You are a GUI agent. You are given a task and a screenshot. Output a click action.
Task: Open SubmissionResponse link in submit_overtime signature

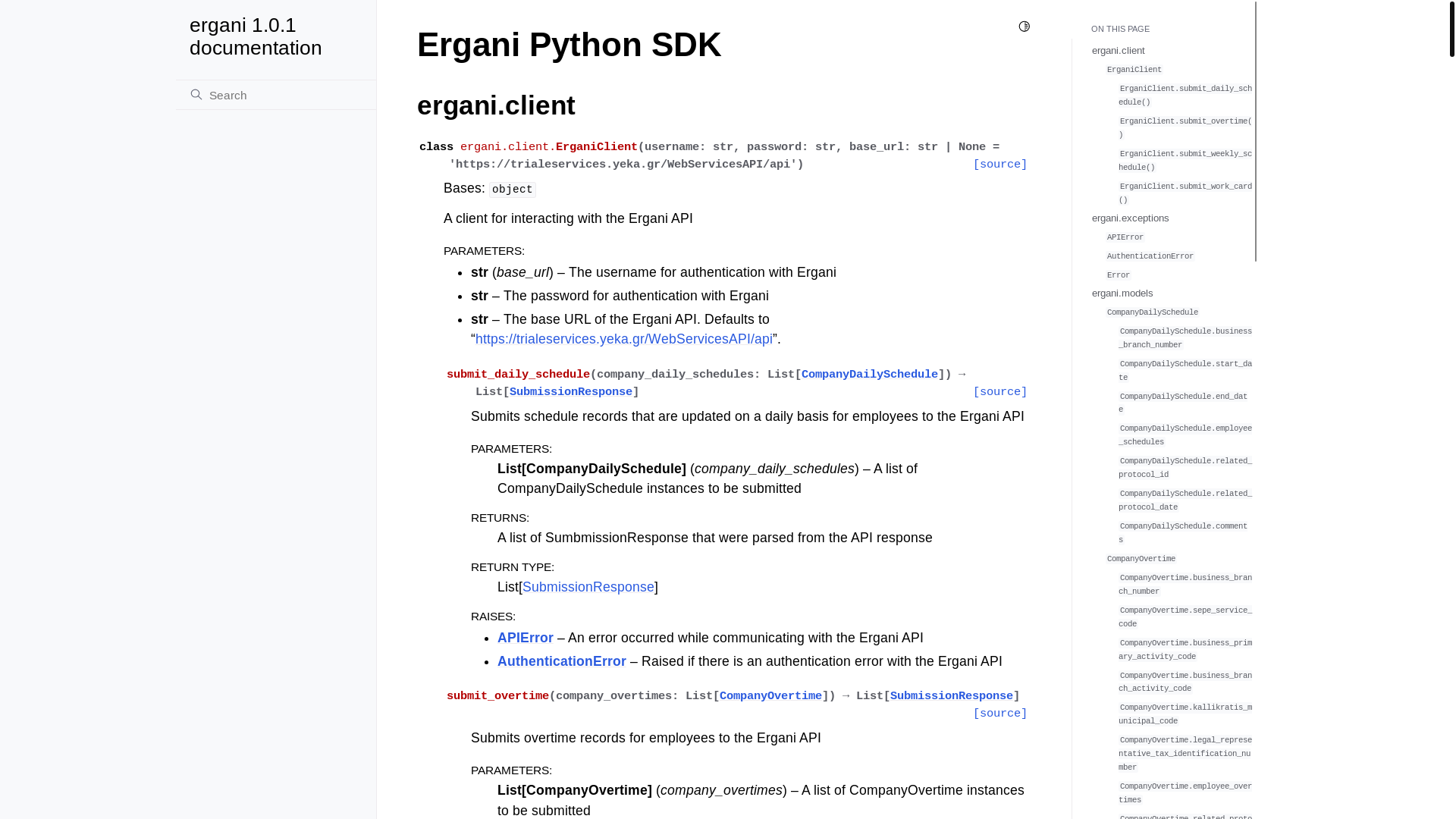point(952,696)
